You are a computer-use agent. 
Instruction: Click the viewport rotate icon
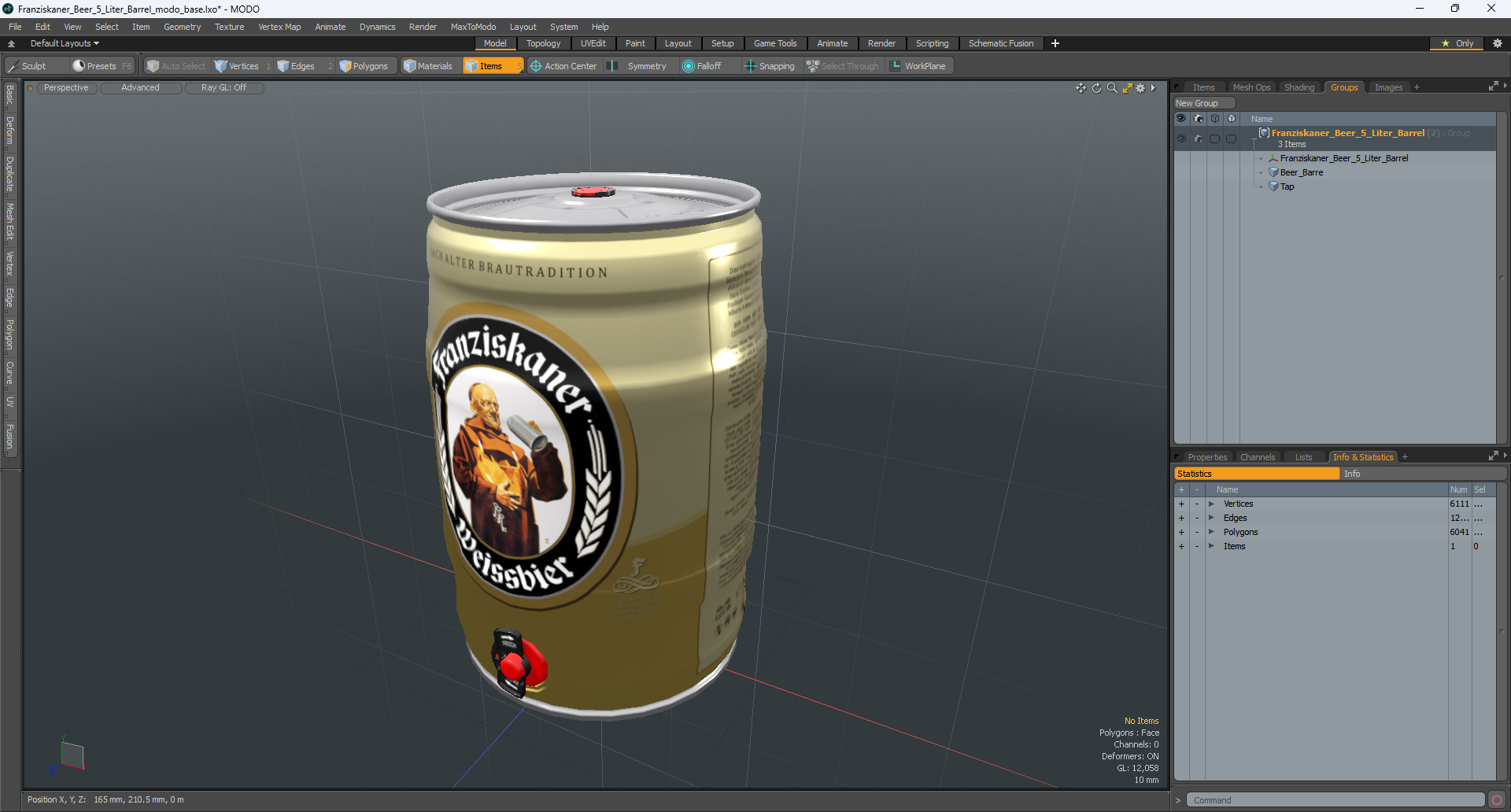click(1096, 88)
